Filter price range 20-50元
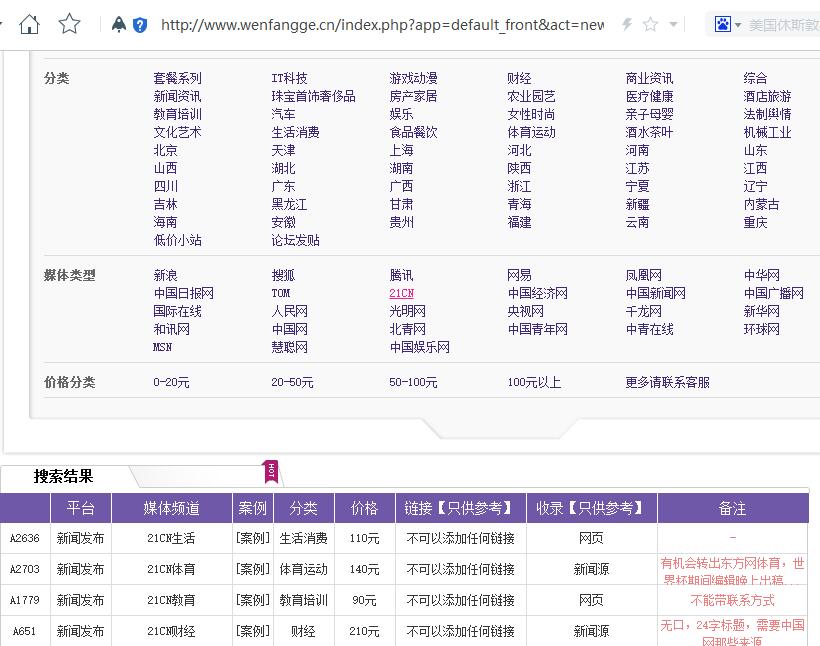 [292, 382]
